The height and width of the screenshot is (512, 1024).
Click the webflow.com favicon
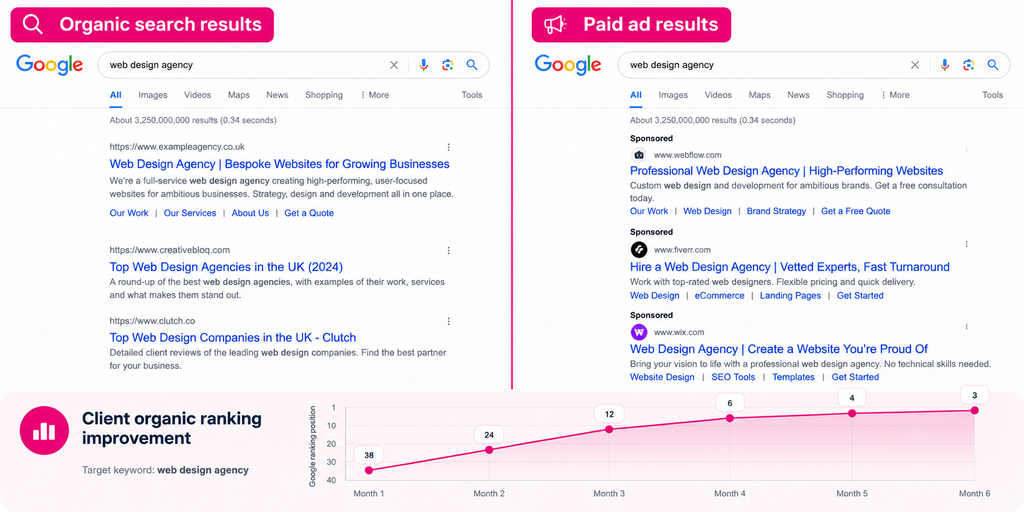pyautogui.click(x=639, y=155)
